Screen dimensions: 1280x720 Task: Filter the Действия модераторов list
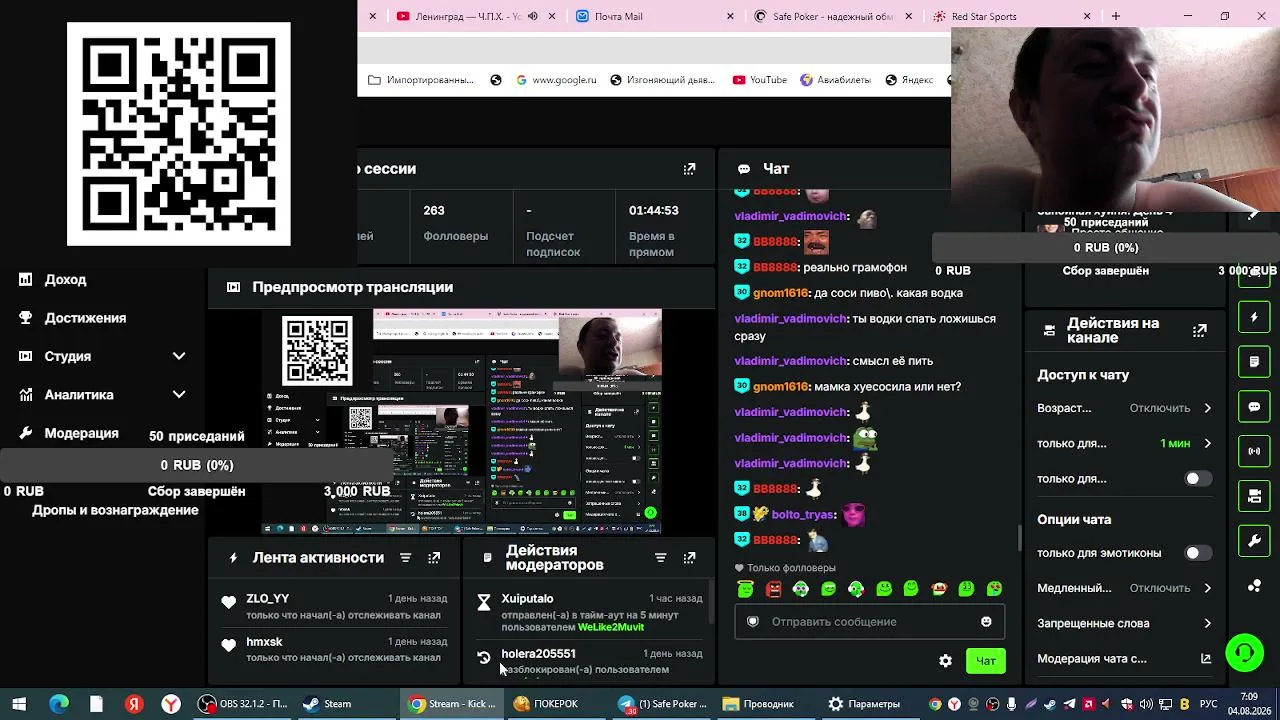coord(660,558)
